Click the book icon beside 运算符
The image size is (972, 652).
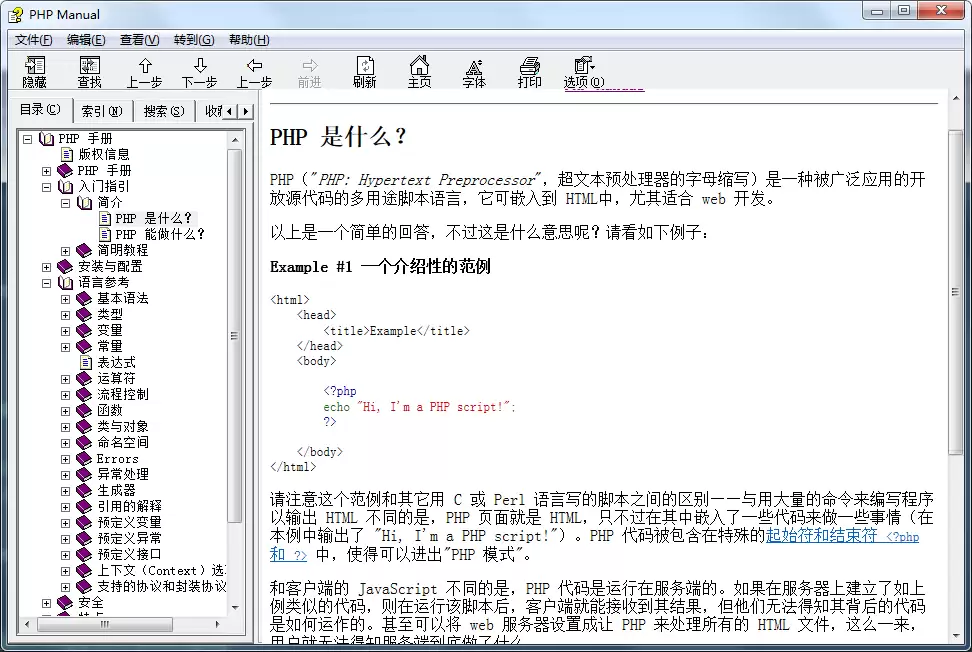pyautogui.click(x=84, y=379)
